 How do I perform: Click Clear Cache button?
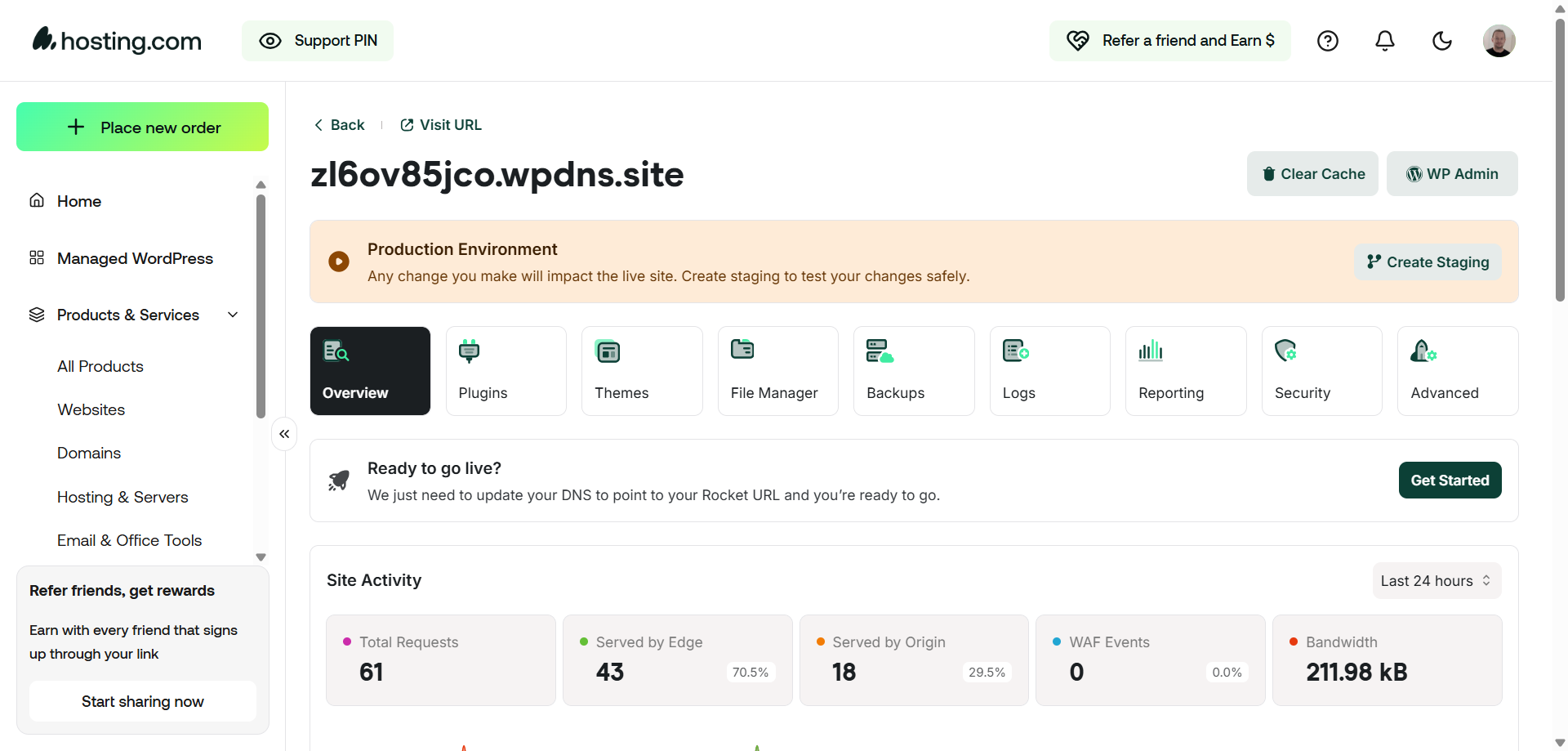pos(1312,173)
